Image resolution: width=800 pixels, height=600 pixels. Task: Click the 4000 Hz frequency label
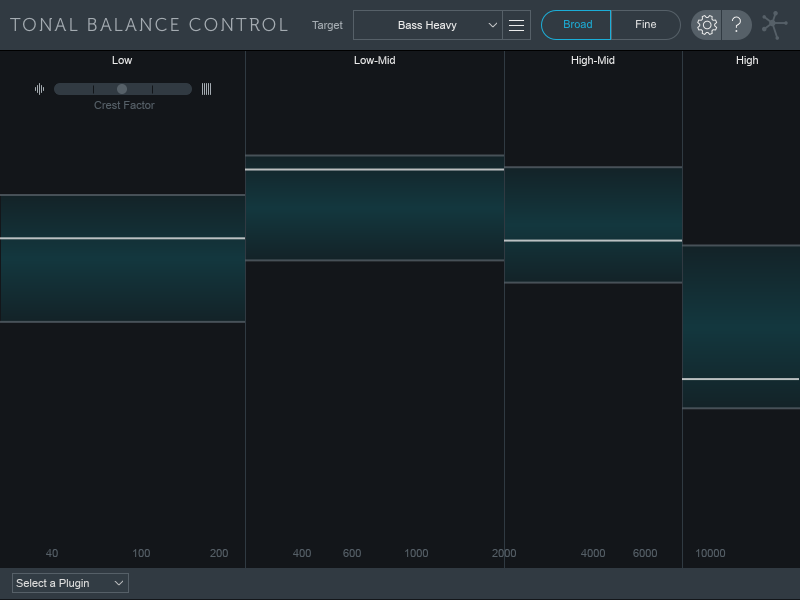pyautogui.click(x=593, y=553)
